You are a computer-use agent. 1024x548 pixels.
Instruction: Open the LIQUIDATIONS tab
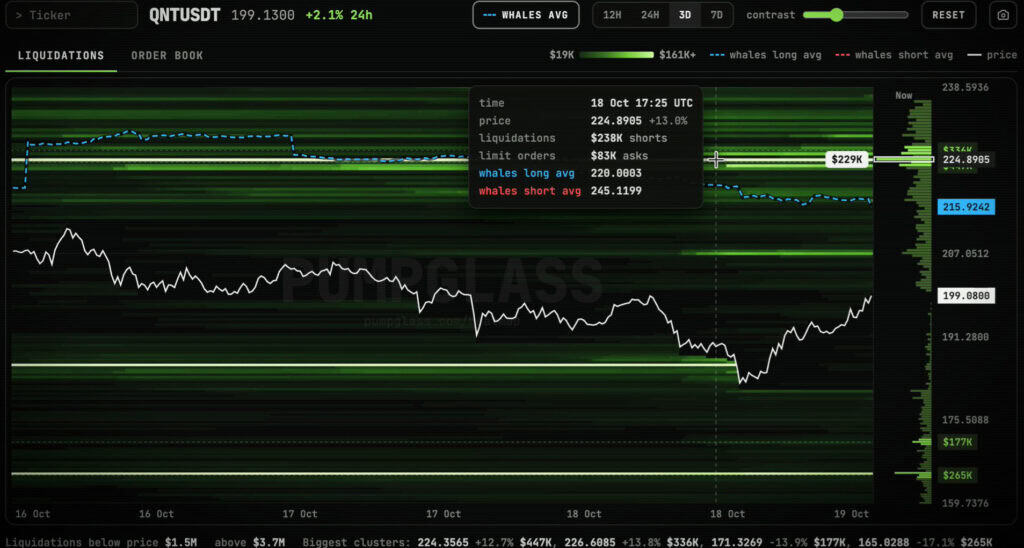(61, 56)
